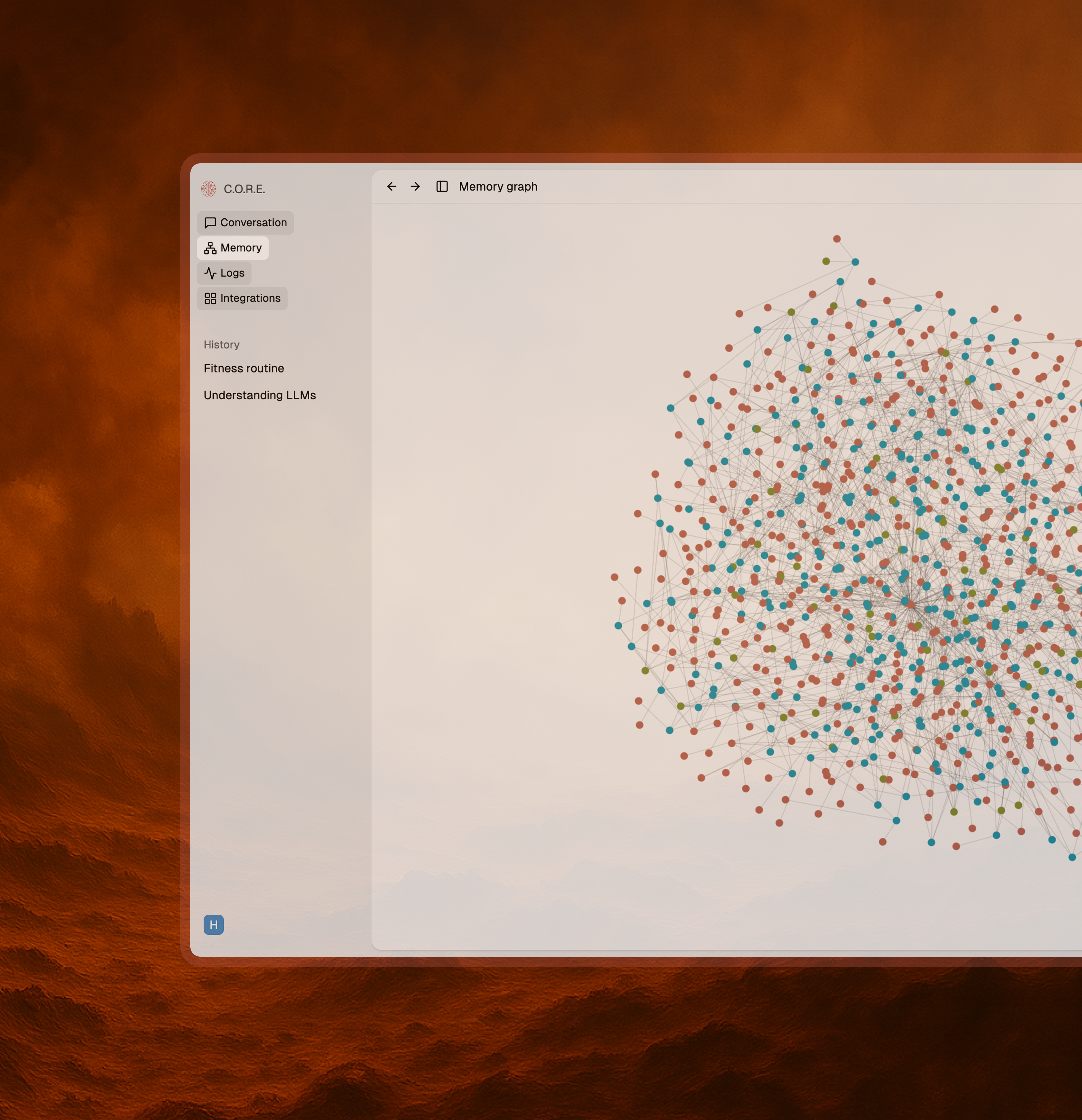This screenshot has width=1082, height=1120.
Task: Click the History section header
Action: click(221, 345)
